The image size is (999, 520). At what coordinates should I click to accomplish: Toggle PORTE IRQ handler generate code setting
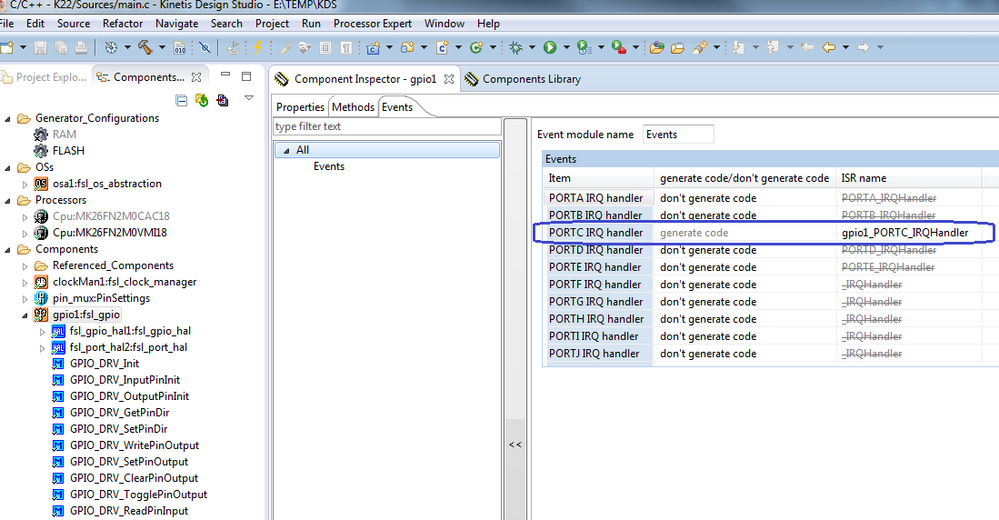[744, 267]
